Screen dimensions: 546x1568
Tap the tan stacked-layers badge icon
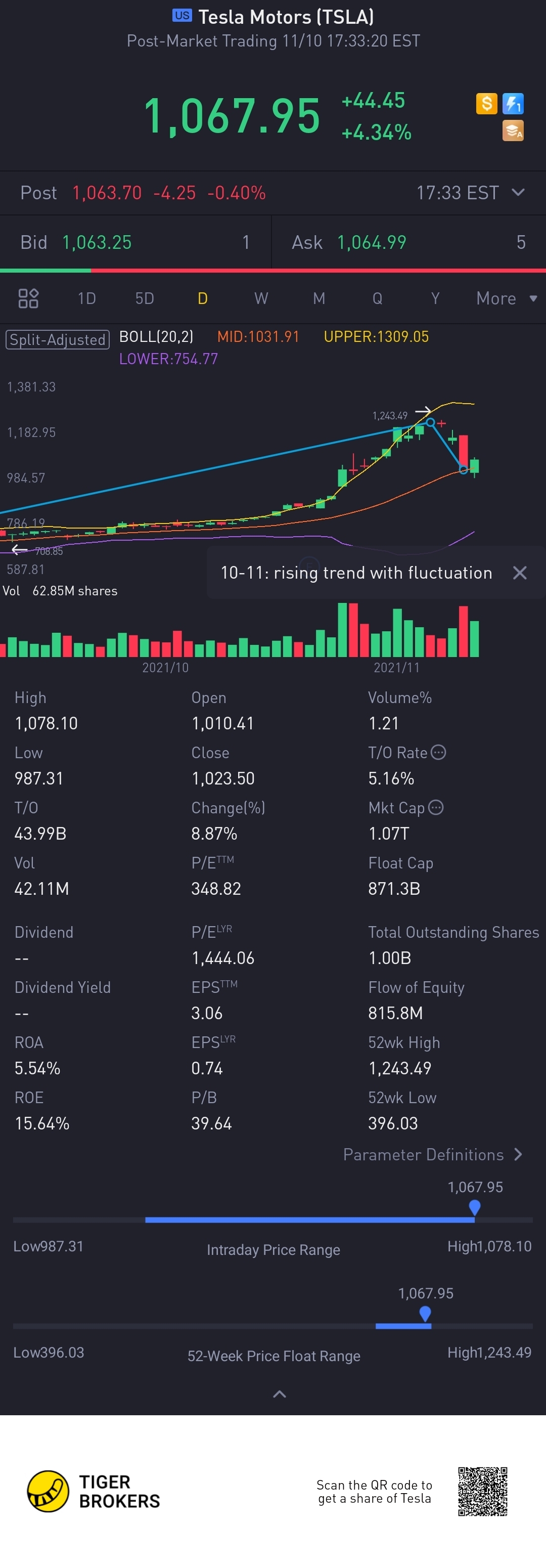(513, 130)
